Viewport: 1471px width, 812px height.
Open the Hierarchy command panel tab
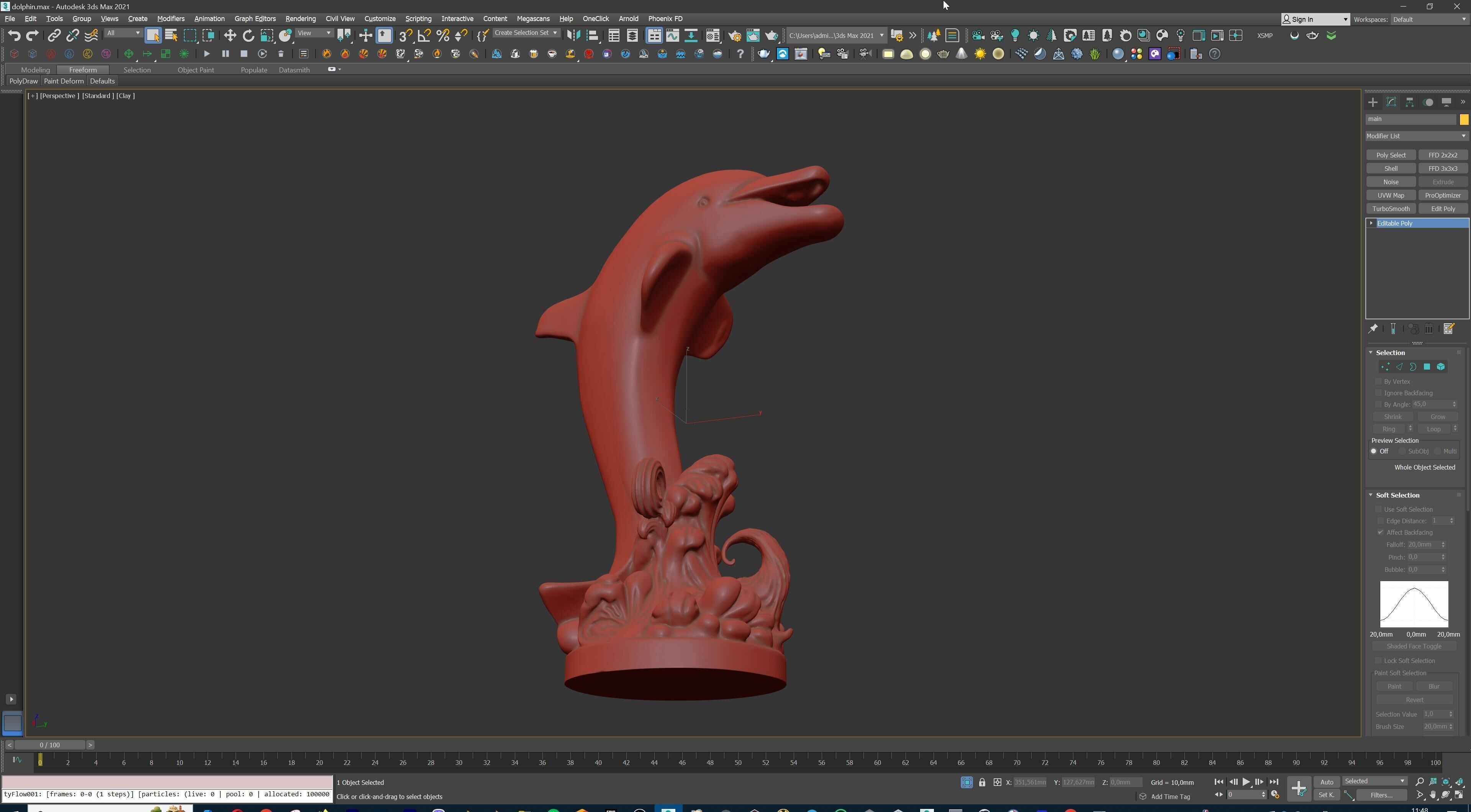(1410, 102)
